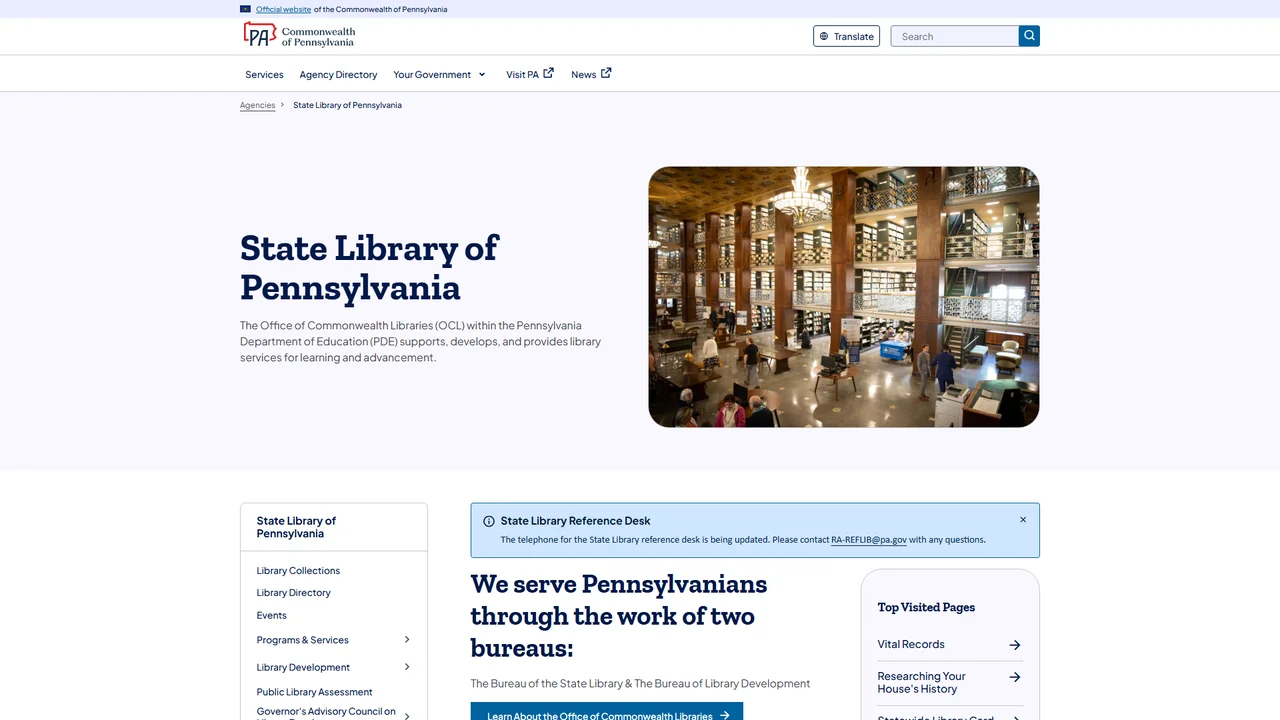Click the Top Visited Pages heading
Image resolution: width=1280 pixels, height=720 pixels.
[x=926, y=607]
